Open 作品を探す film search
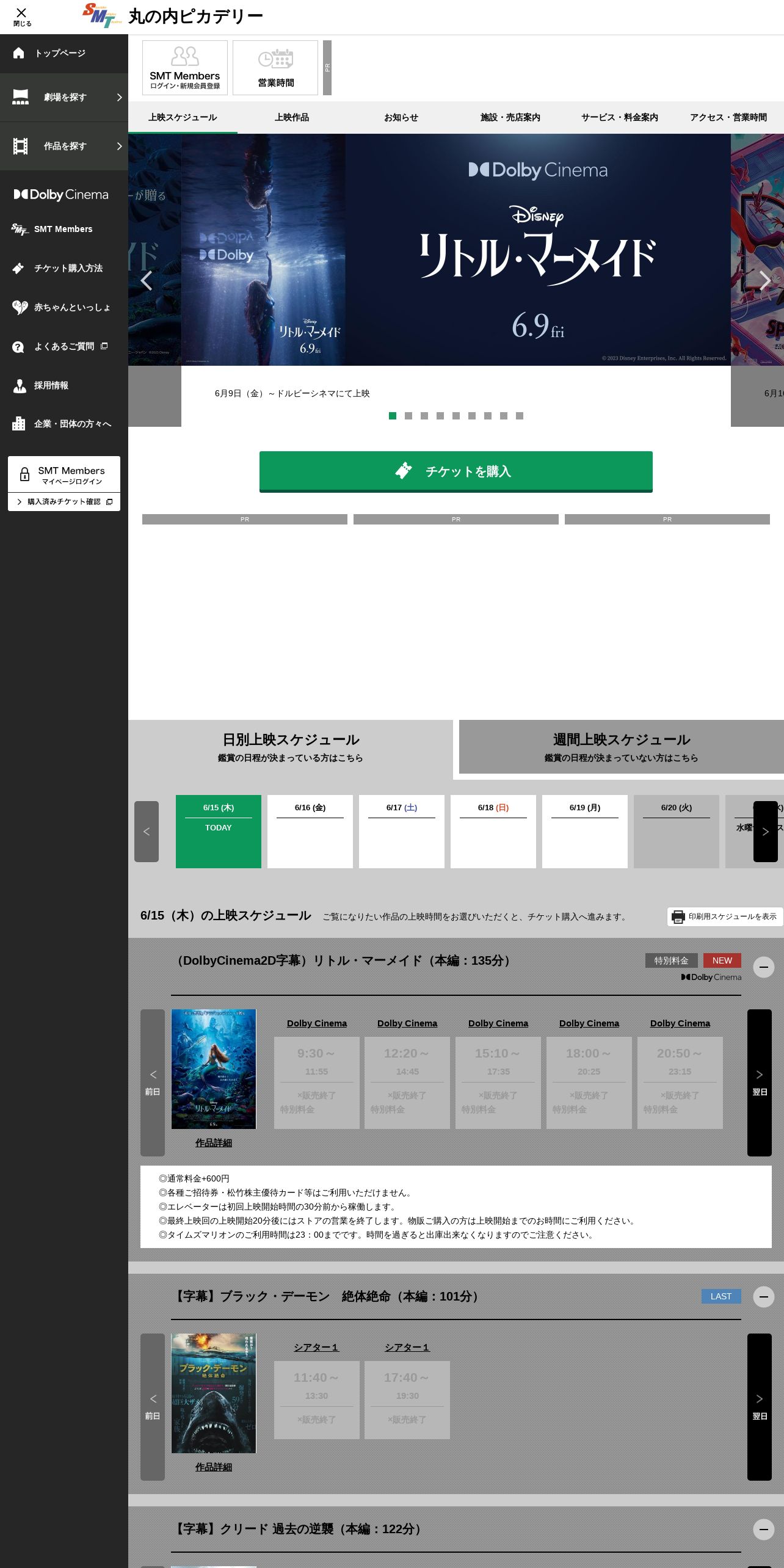Screen dimensions: 784x1568 tap(64, 146)
